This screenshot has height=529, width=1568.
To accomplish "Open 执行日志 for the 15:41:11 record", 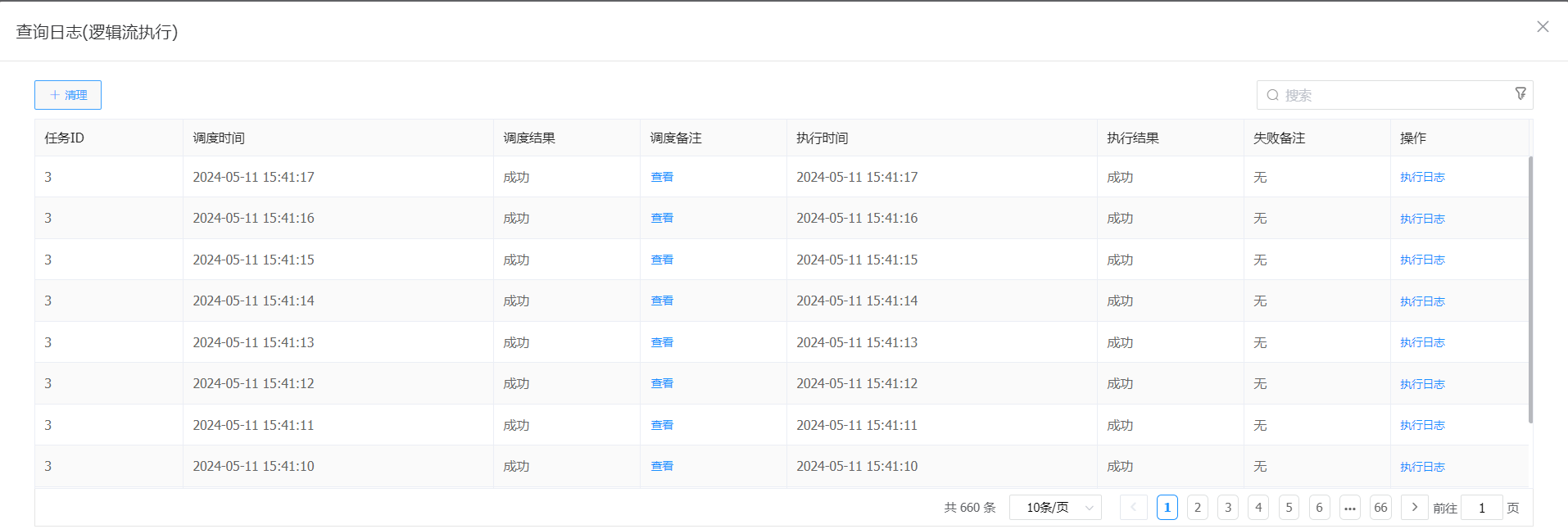I will point(1422,425).
